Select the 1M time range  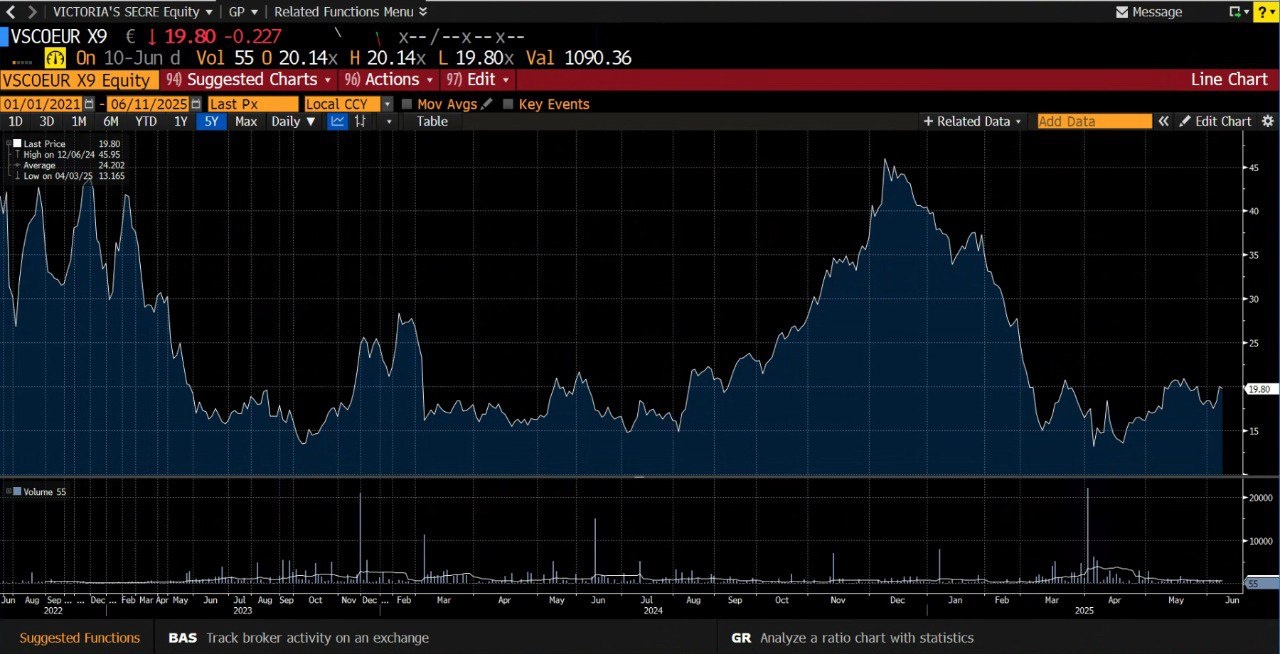(x=79, y=121)
